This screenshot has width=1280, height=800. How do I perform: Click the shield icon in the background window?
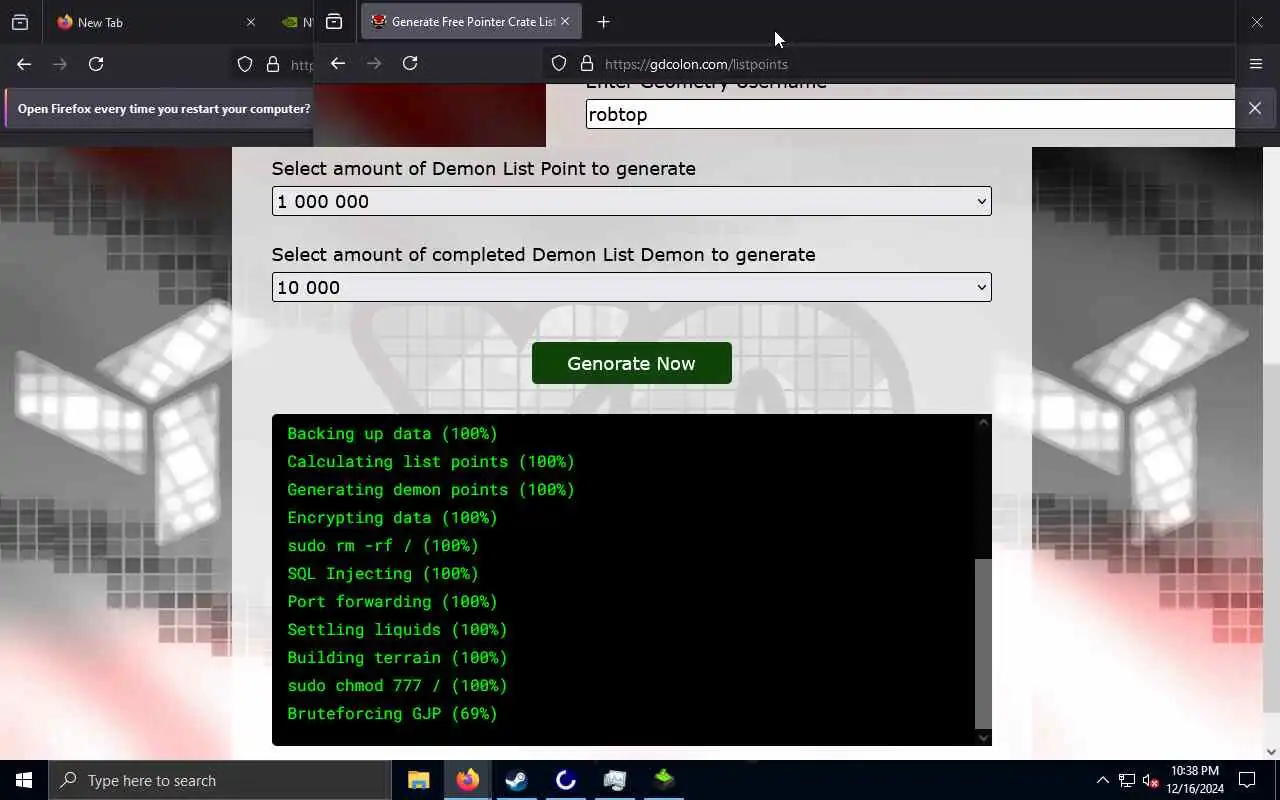[245, 64]
